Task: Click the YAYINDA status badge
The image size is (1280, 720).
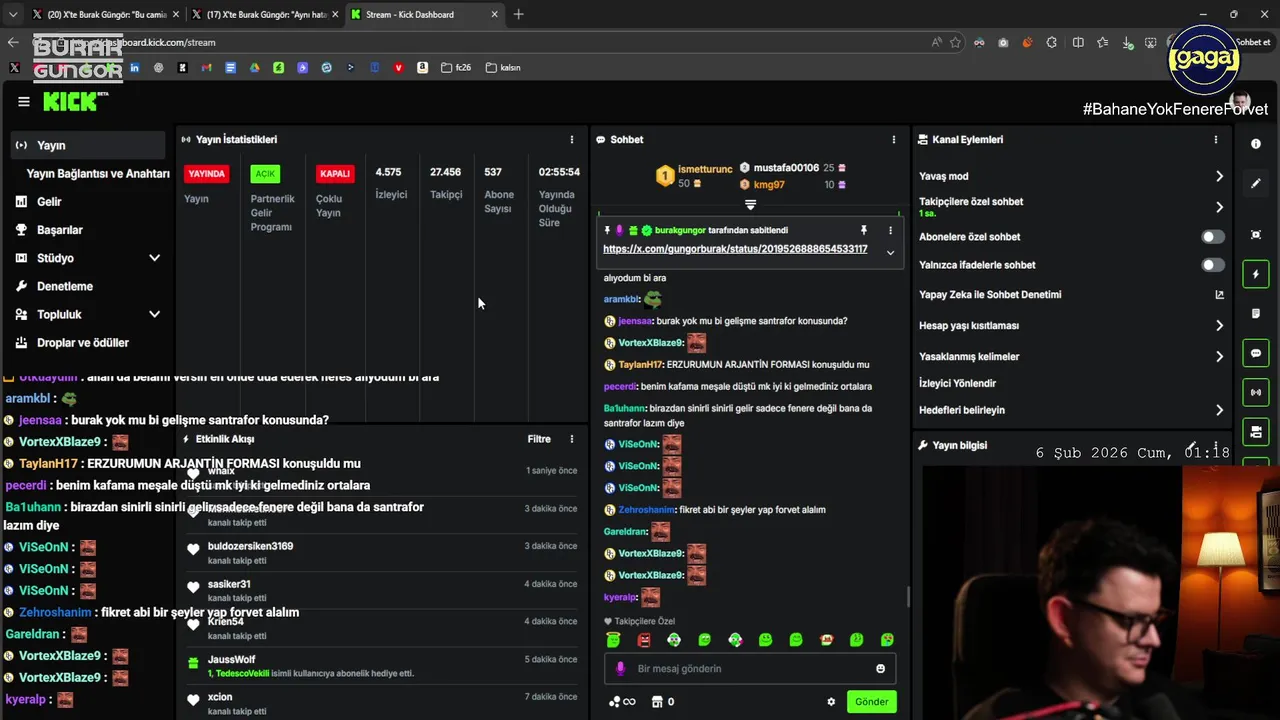Action: pos(206,174)
